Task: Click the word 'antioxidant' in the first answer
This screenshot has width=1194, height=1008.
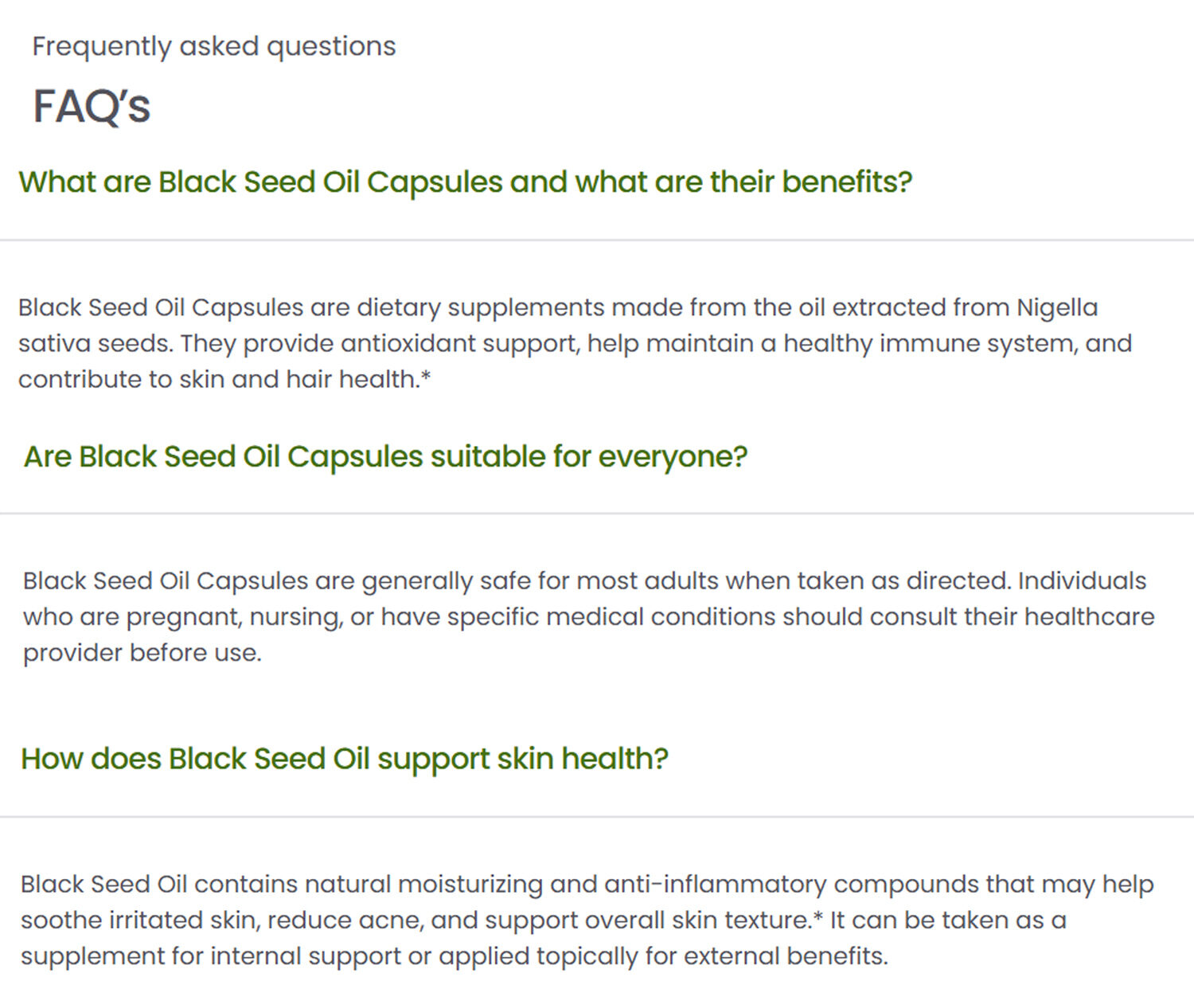Action: pos(408,343)
